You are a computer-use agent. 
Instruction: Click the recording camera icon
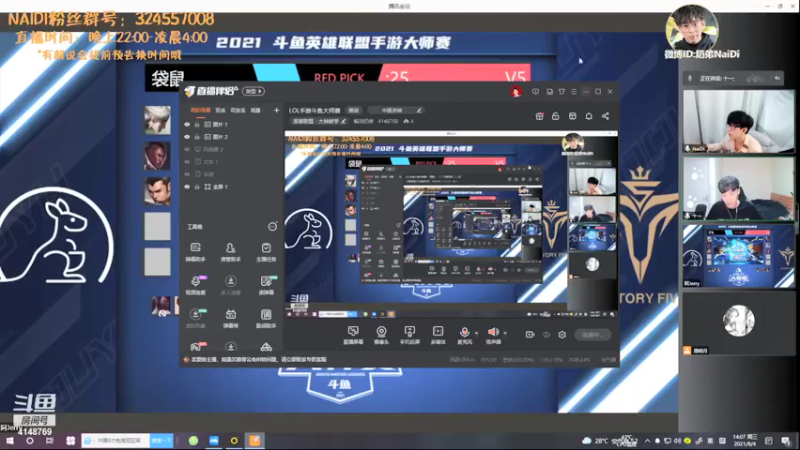[x=530, y=335]
